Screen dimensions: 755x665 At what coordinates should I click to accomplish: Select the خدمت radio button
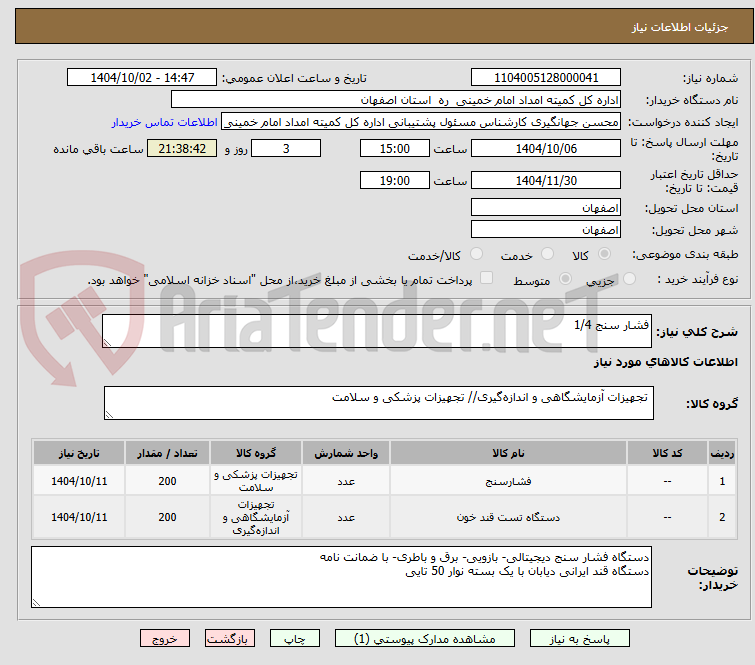point(547,254)
